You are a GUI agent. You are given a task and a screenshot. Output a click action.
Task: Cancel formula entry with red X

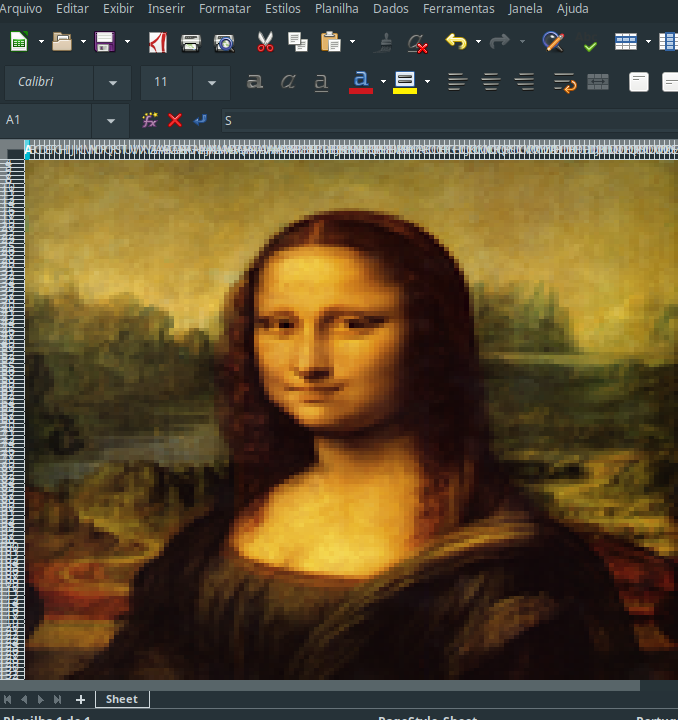(x=175, y=120)
